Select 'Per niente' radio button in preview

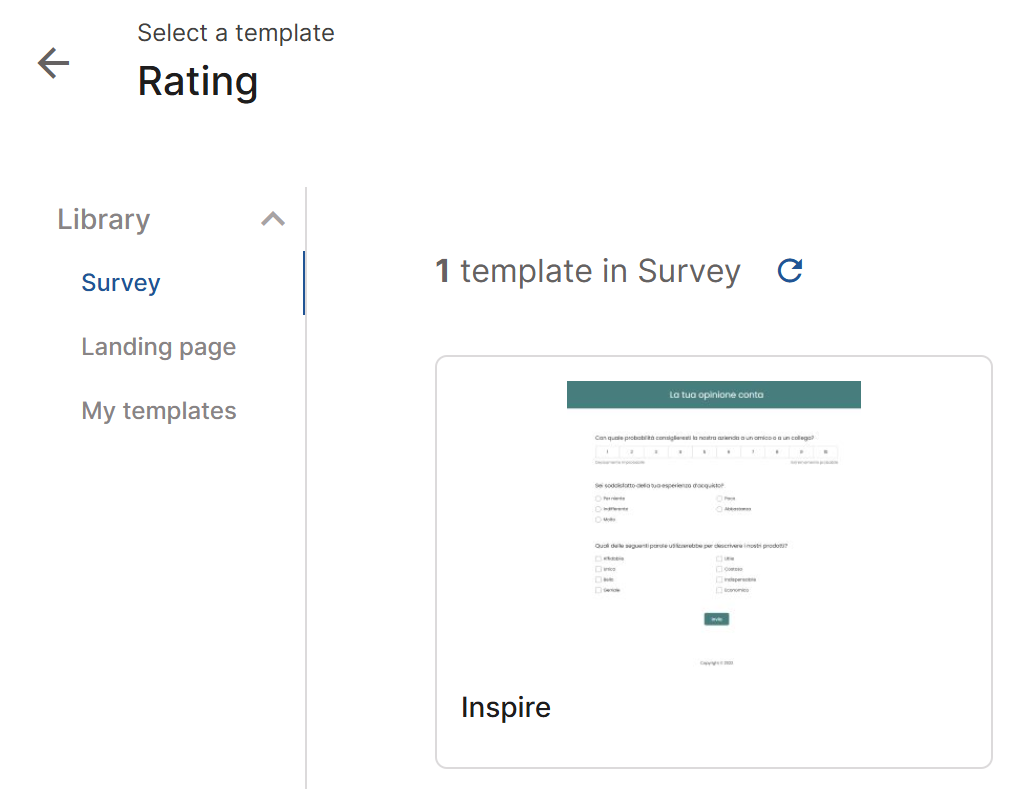tap(598, 498)
